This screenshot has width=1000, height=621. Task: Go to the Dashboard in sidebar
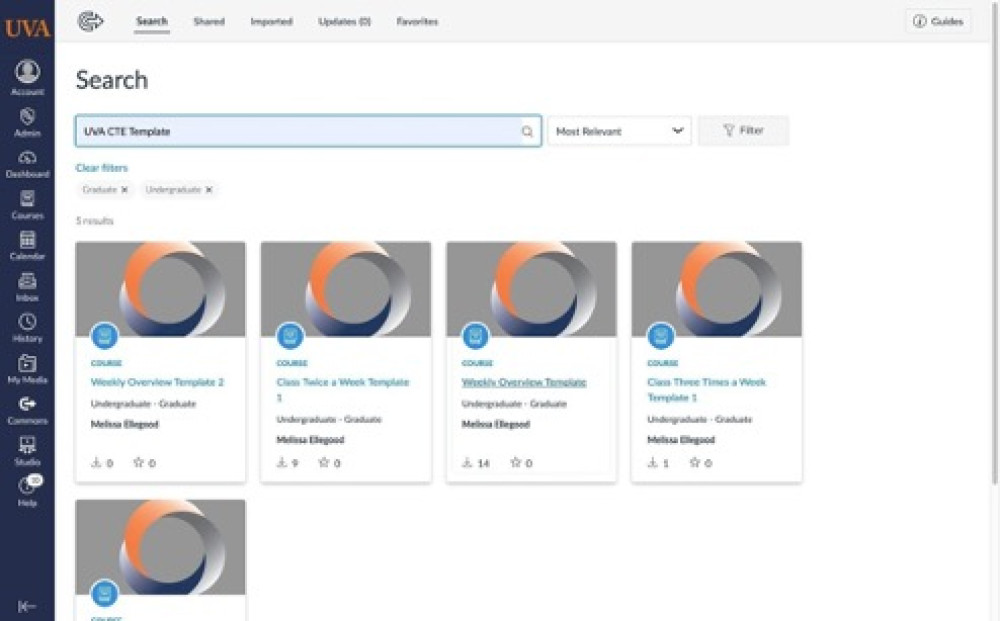[x=27, y=164]
